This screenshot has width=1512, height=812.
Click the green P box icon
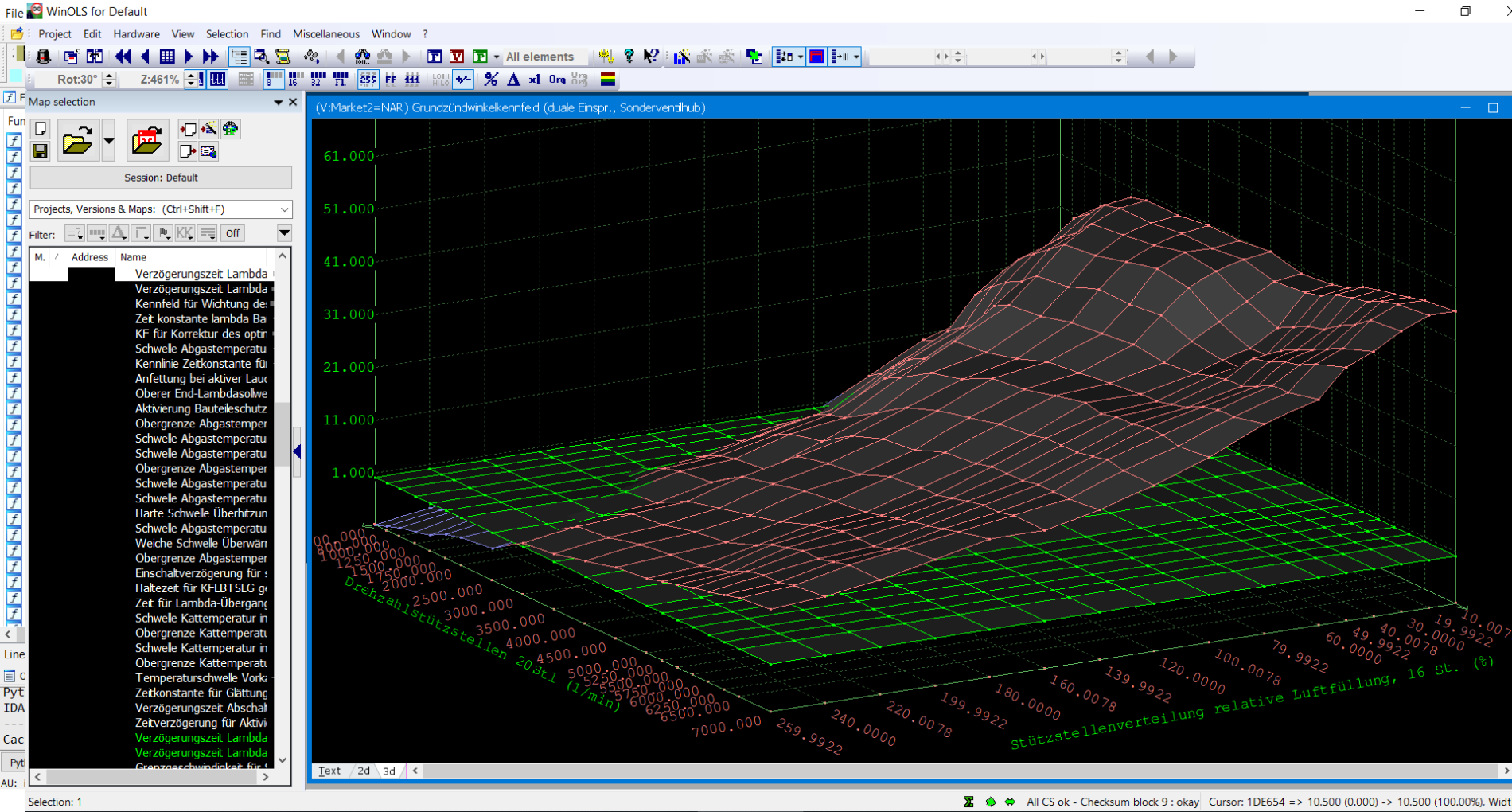[480, 57]
